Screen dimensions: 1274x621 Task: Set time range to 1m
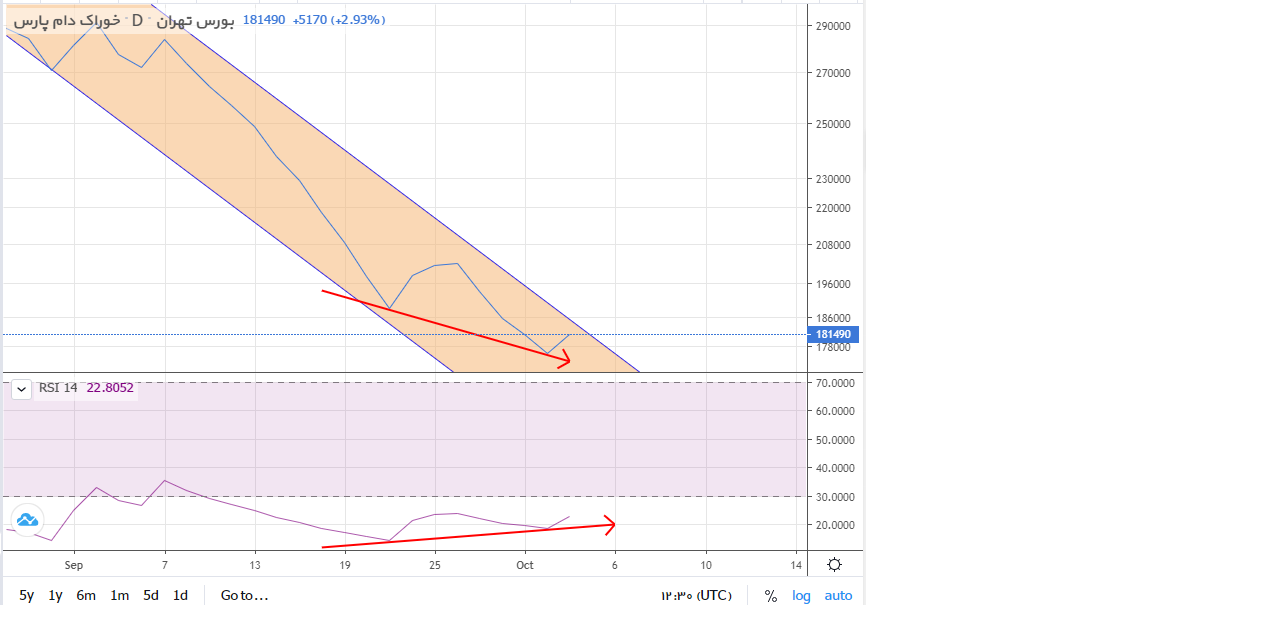tap(119, 595)
